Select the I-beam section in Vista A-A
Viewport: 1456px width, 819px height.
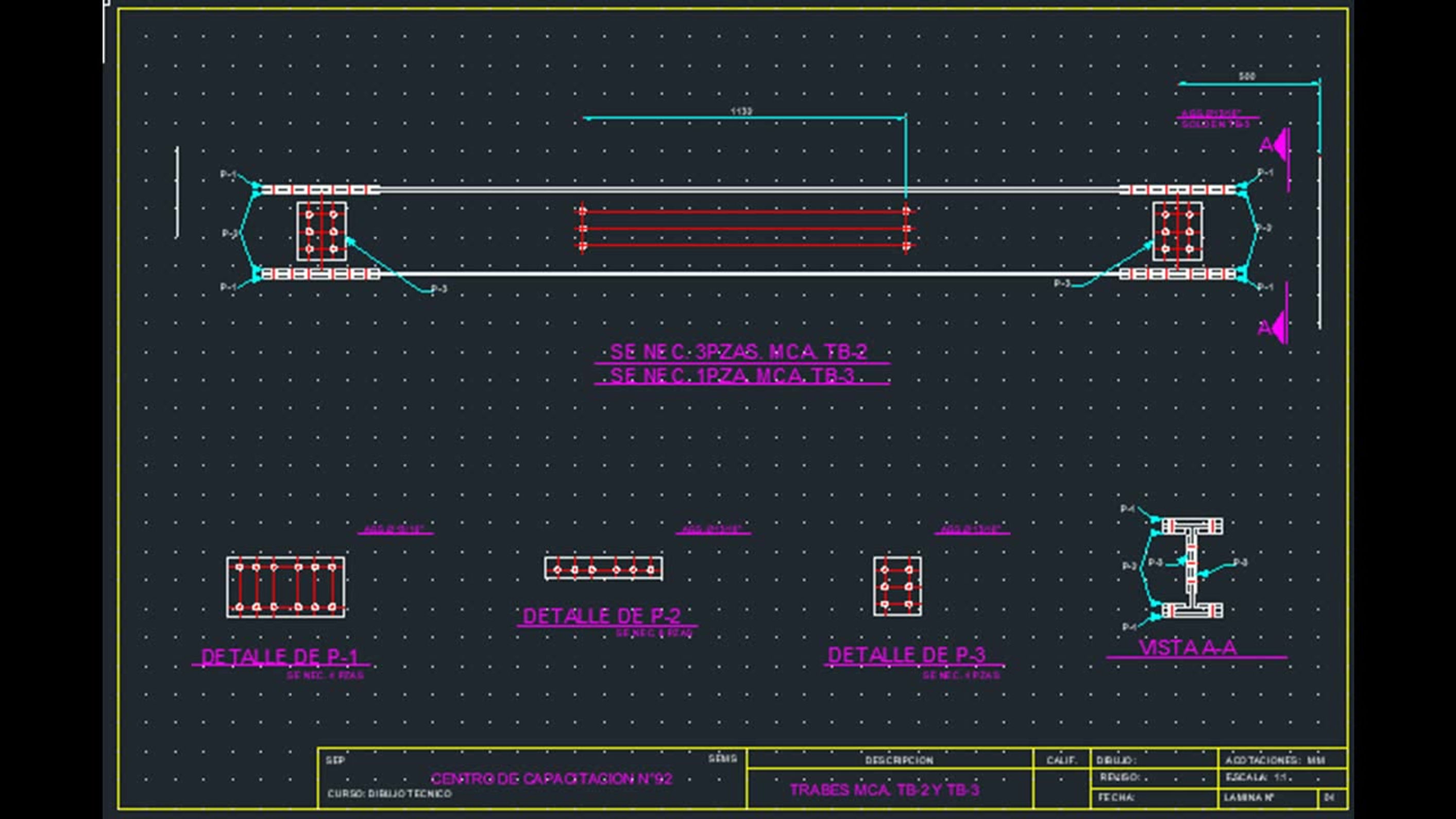(x=1192, y=568)
